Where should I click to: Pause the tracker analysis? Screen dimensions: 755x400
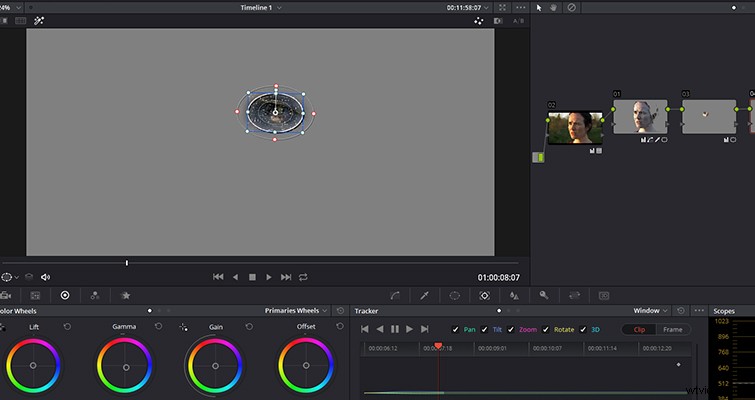(395, 329)
